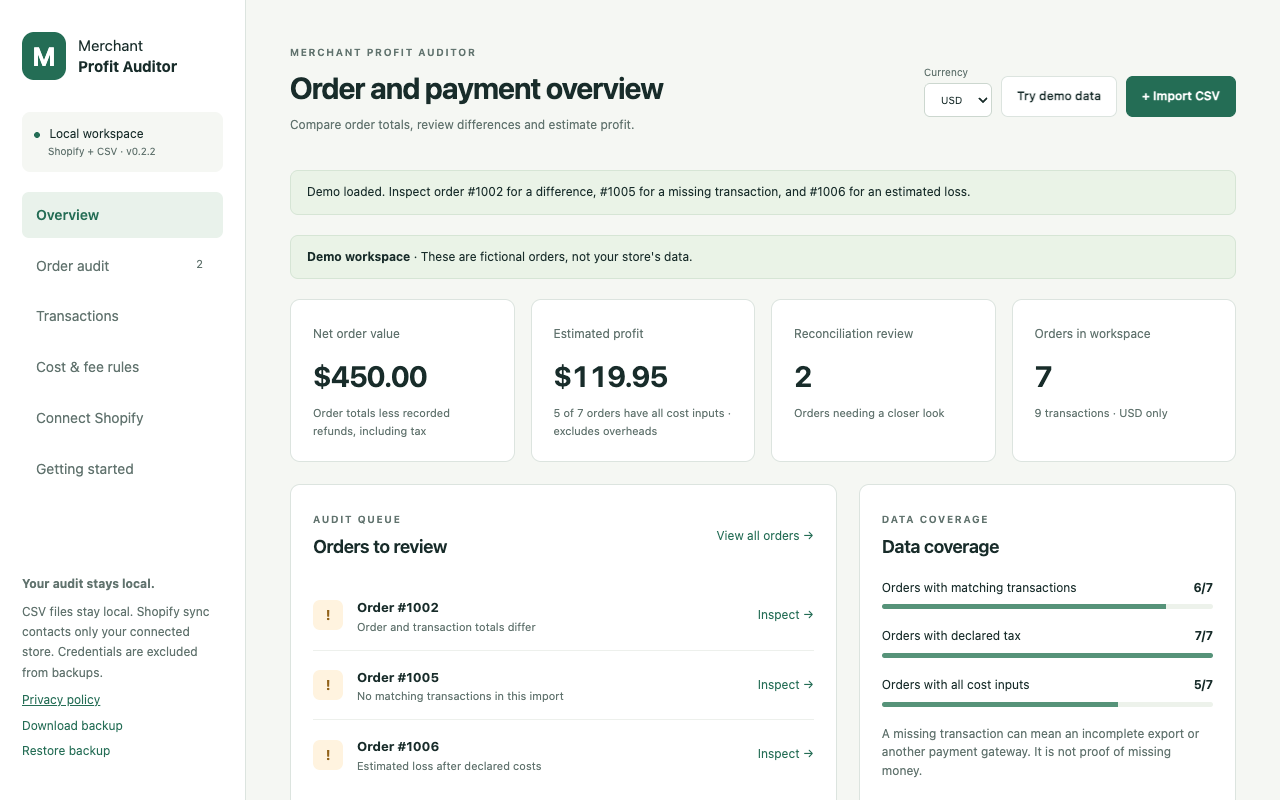Inspect Order #1005
Screen dimensions: 1280x800
point(785,685)
